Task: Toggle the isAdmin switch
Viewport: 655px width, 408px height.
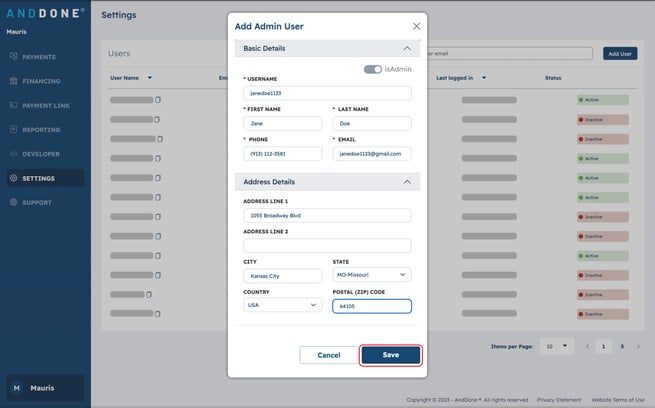Action: click(373, 69)
